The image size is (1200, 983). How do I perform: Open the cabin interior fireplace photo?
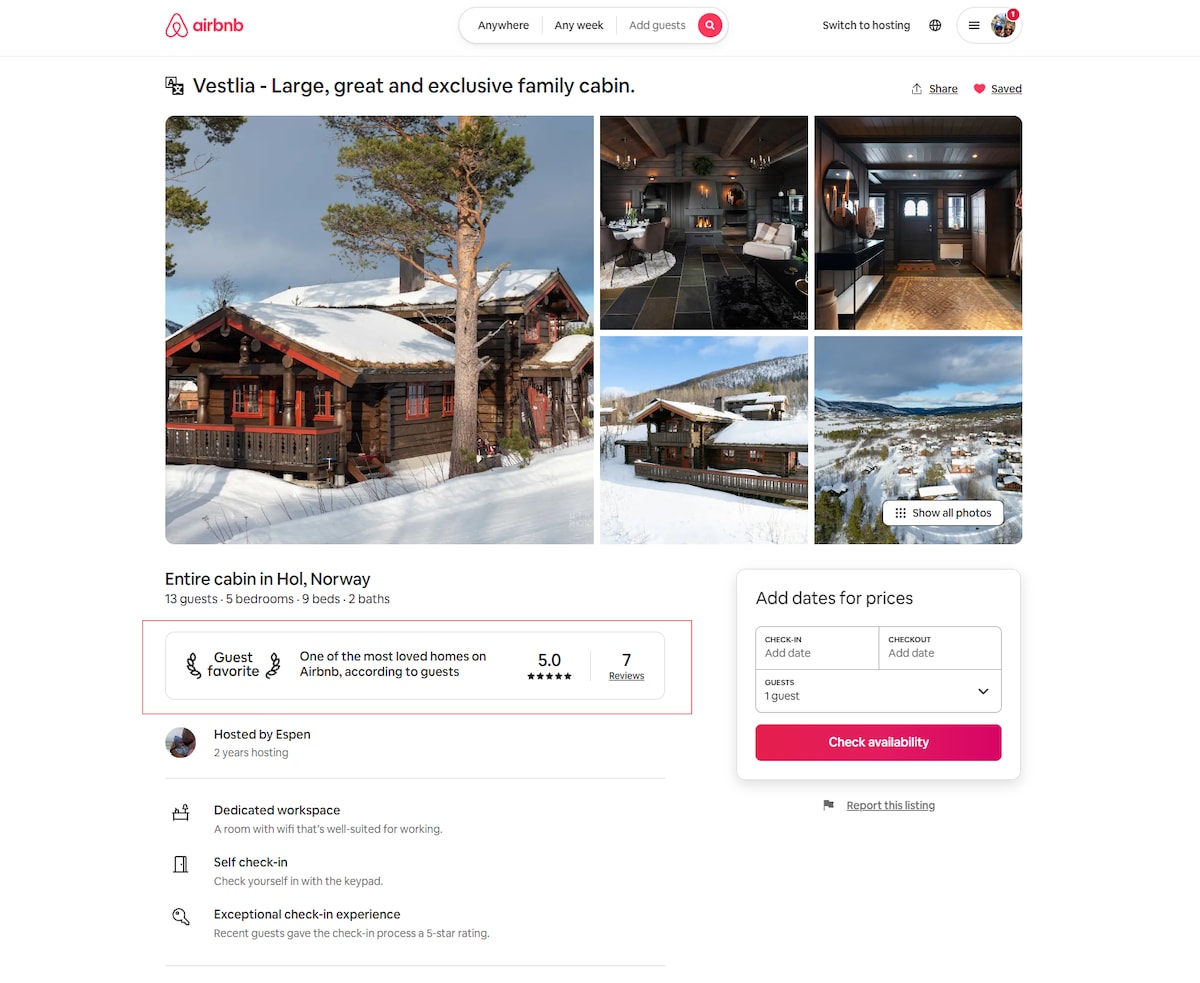coord(704,223)
